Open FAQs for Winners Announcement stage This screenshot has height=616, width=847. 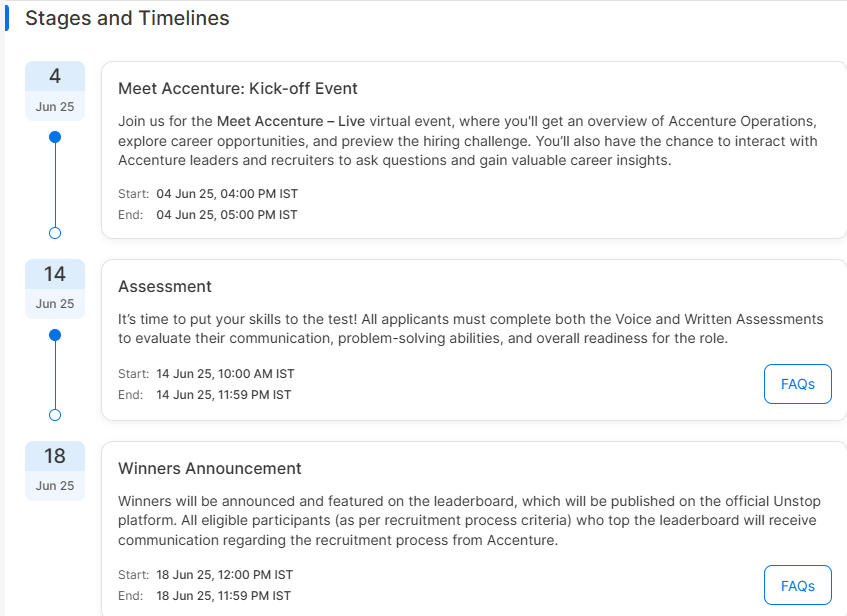click(x=797, y=586)
